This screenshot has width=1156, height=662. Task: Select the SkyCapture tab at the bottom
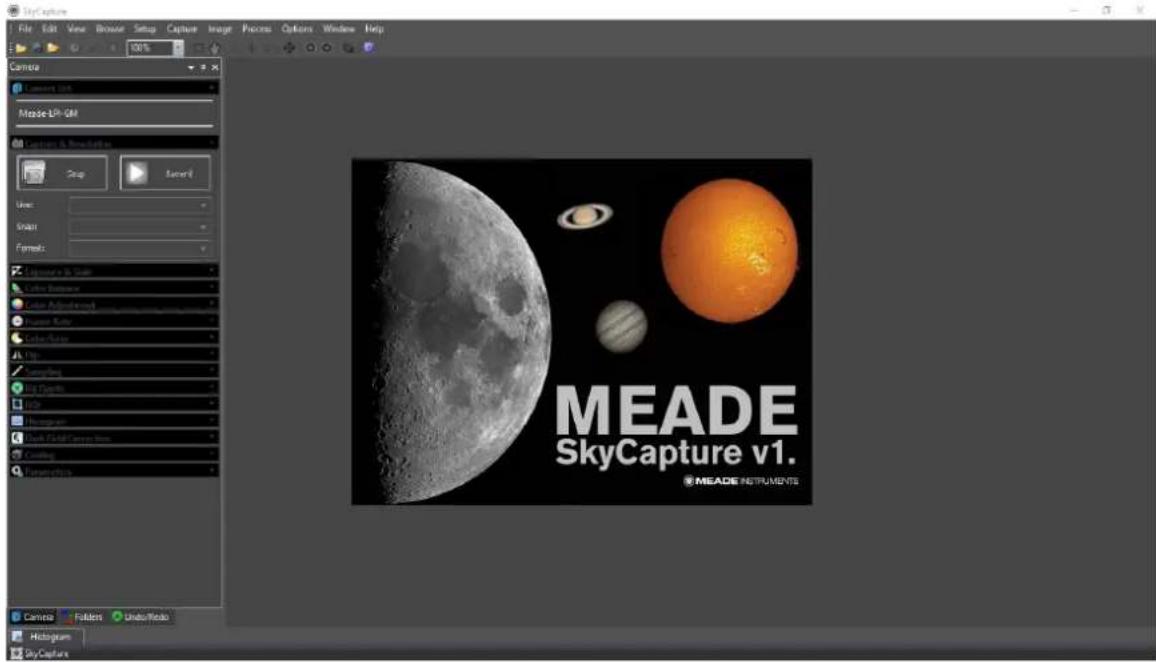(41, 654)
